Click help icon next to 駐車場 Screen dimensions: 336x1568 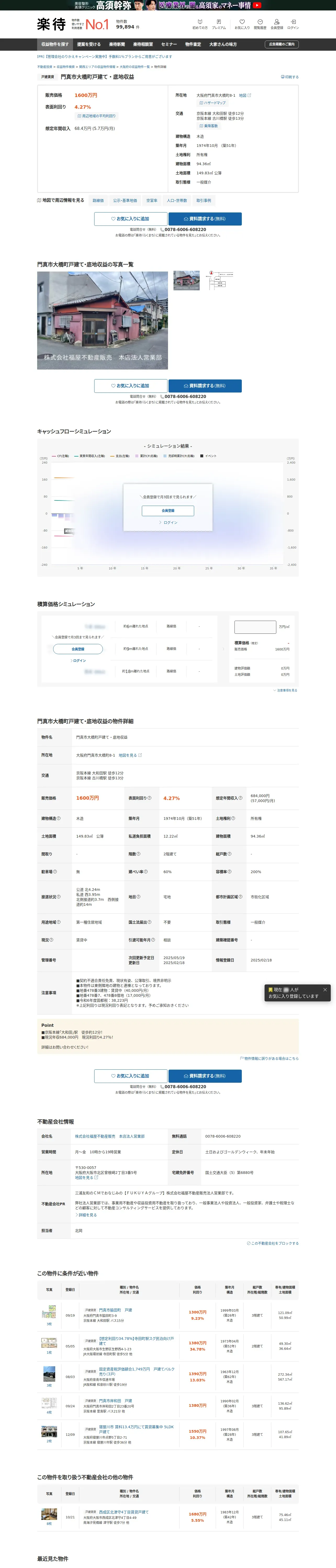(x=55, y=872)
